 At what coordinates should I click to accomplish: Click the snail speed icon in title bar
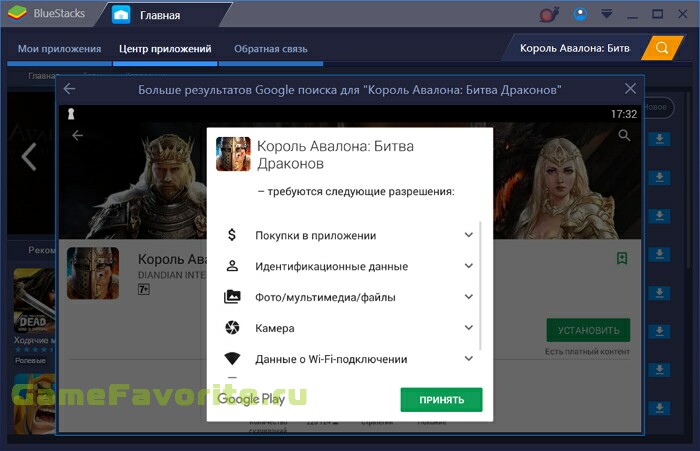point(549,14)
